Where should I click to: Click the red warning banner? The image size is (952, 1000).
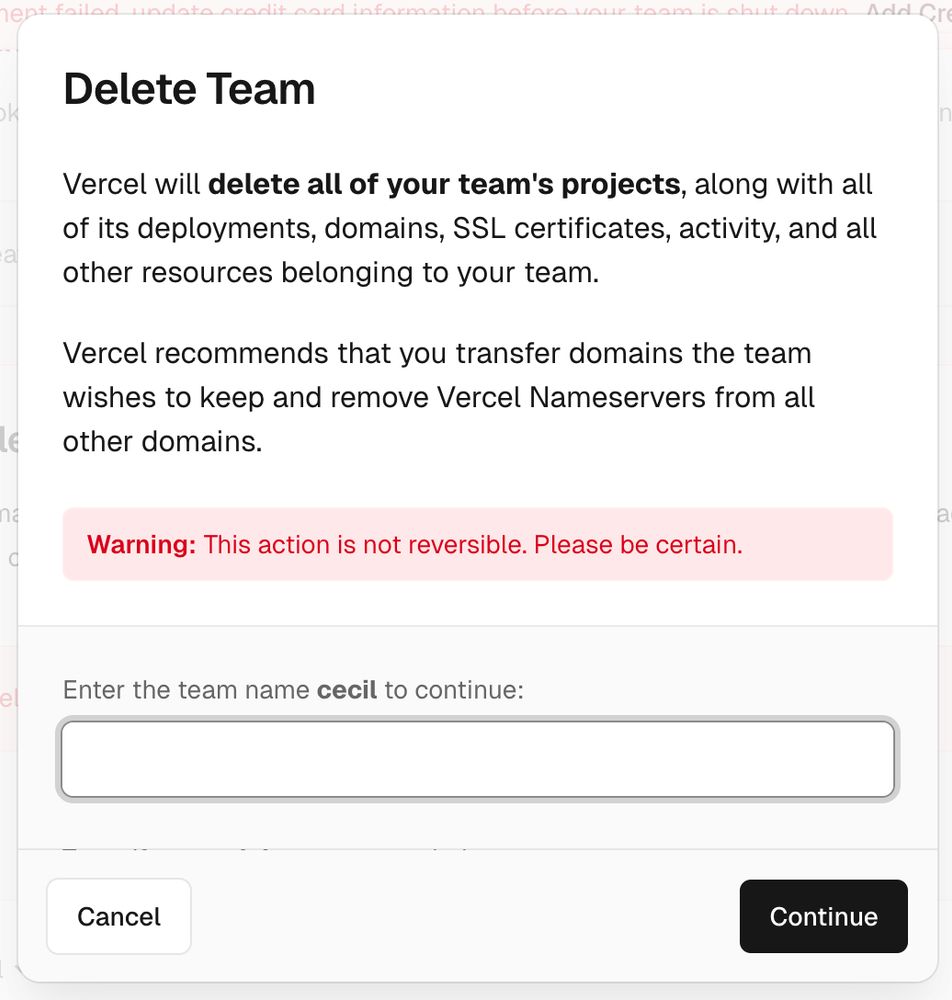(x=477, y=544)
